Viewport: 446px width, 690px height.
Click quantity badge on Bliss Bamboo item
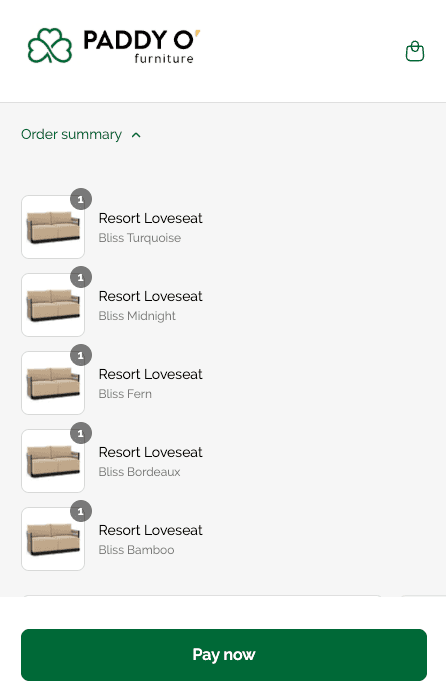[x=81, y=511]
